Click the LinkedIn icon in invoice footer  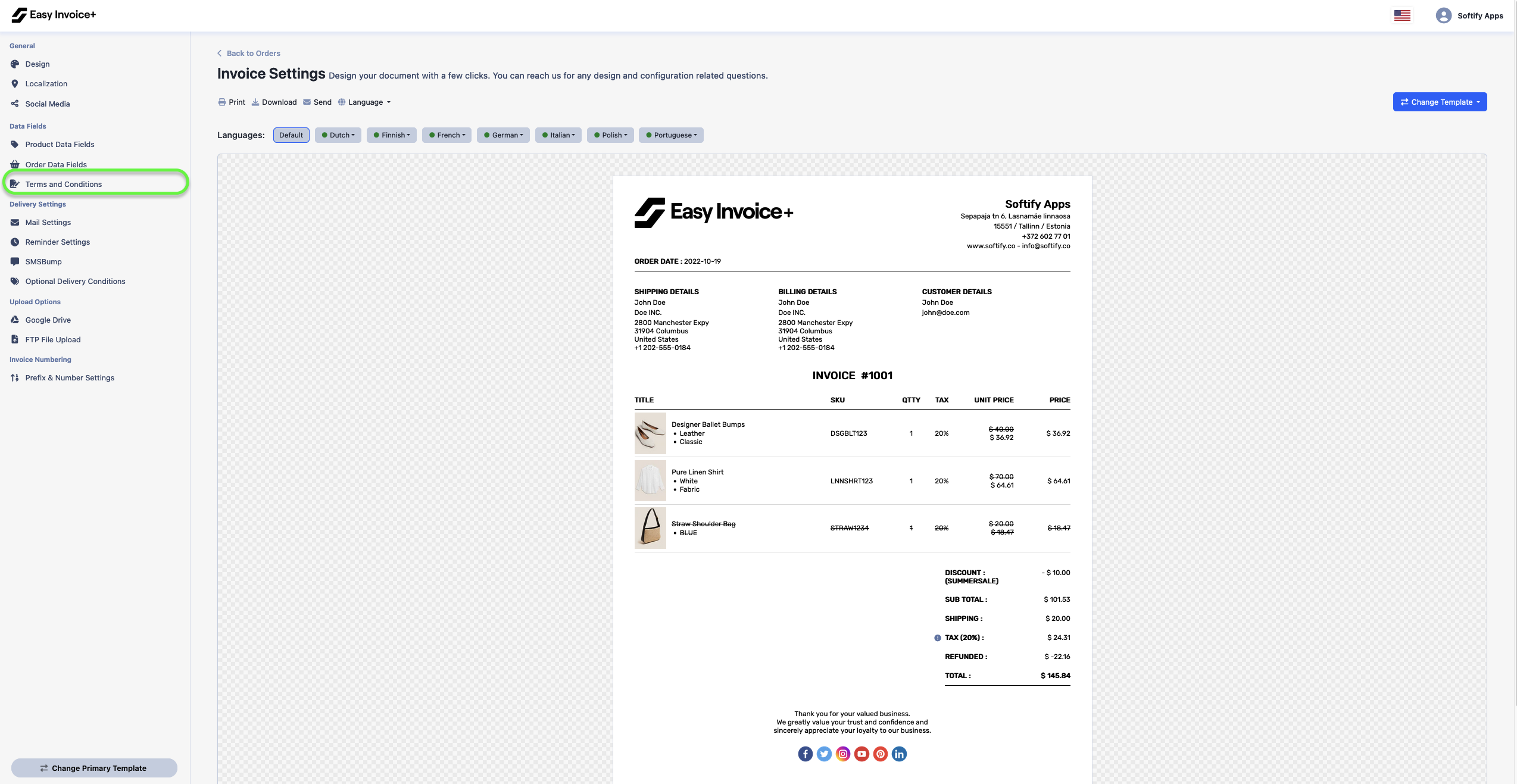[x=899, y=754]
